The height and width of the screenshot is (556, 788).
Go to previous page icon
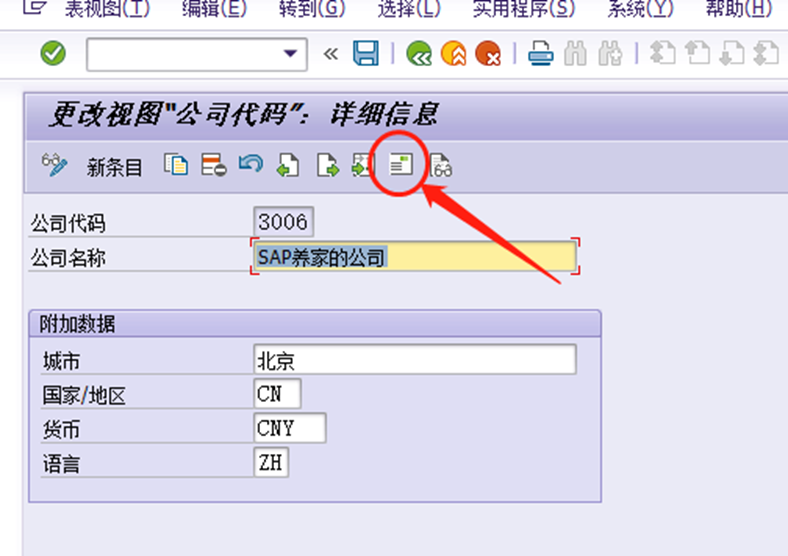point(698,53)
